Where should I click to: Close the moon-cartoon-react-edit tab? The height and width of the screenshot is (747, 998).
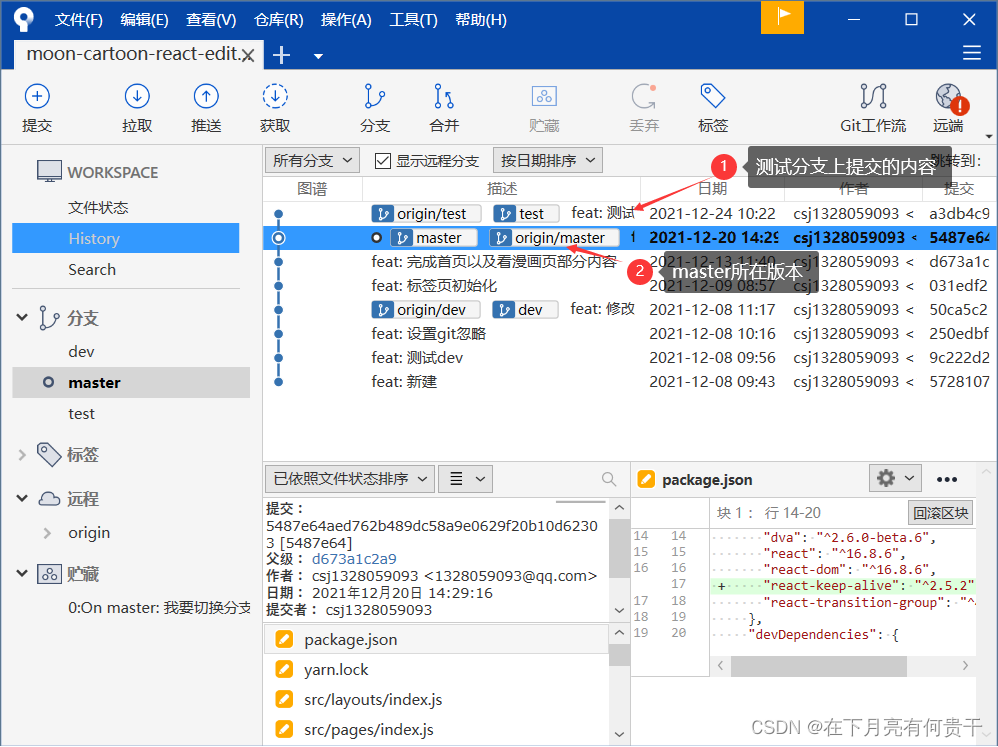tap(248, 55)
